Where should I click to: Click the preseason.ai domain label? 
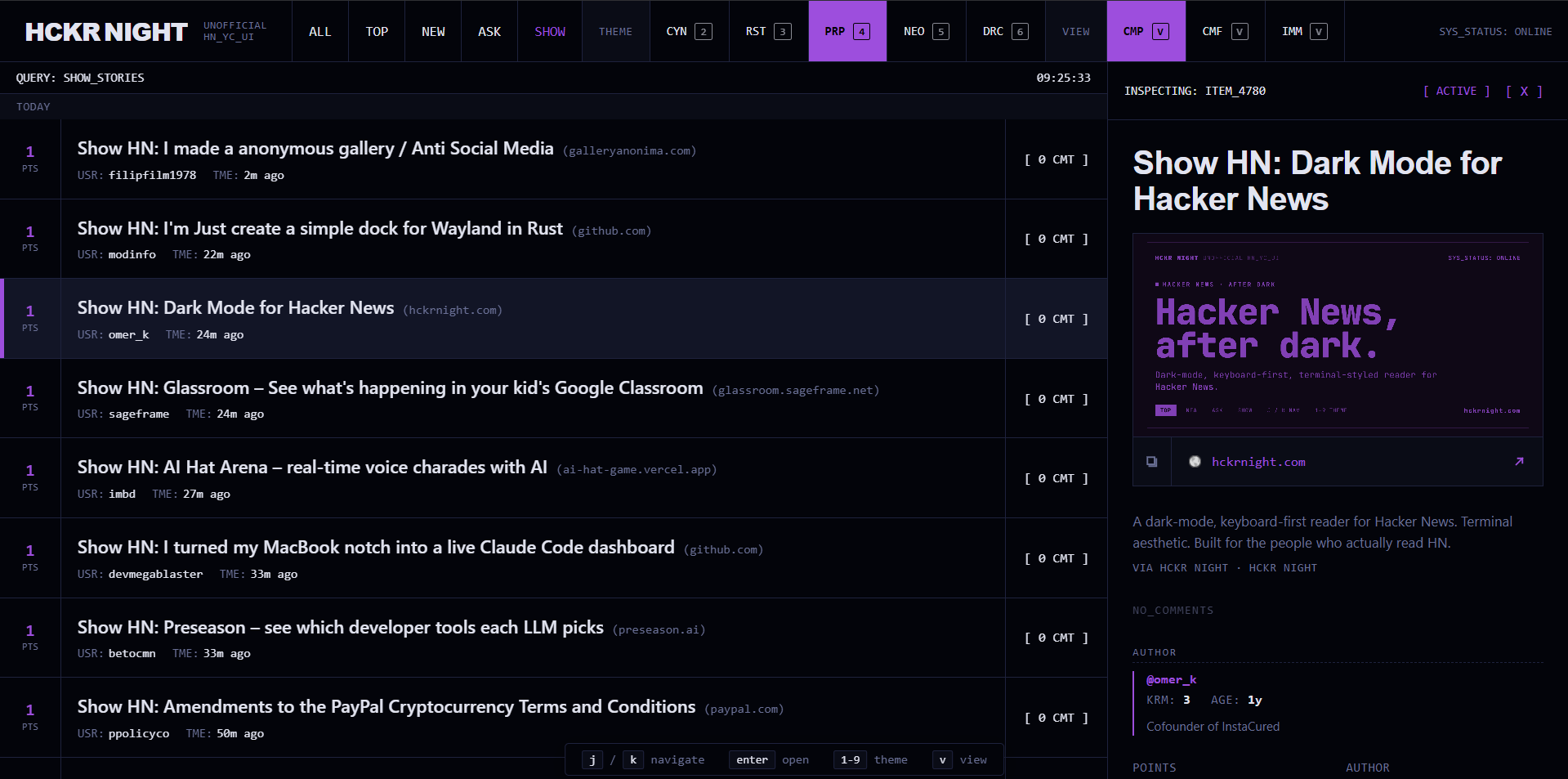(659, 629)
